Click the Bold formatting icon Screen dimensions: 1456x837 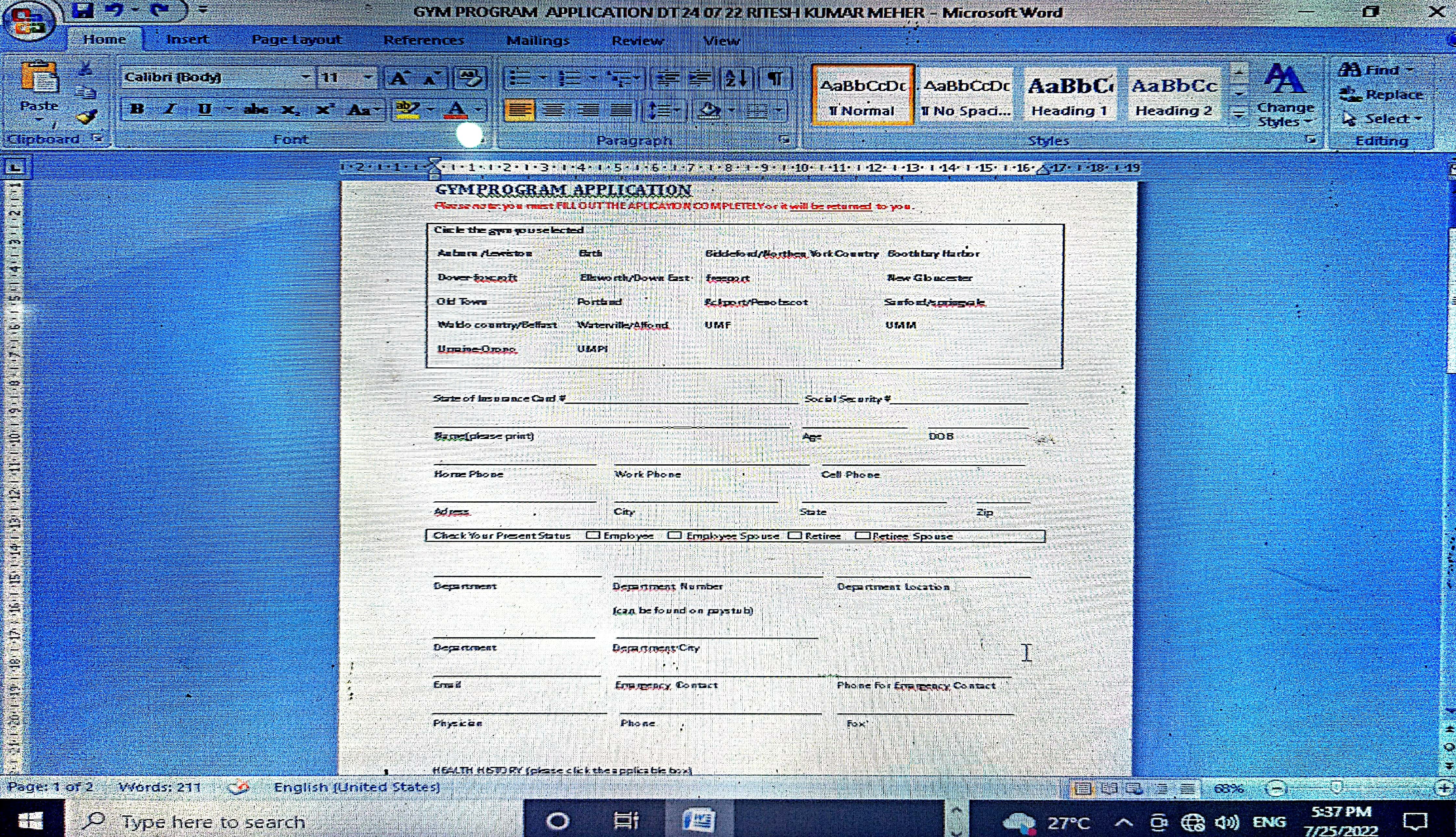[137, 109]
